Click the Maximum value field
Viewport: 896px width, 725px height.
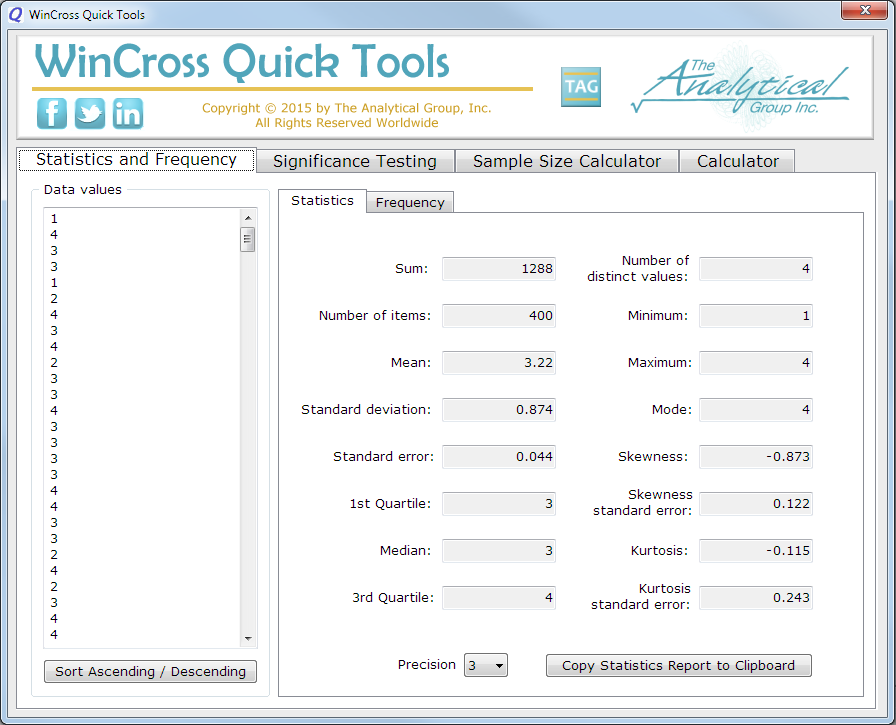tap(755, 363)
